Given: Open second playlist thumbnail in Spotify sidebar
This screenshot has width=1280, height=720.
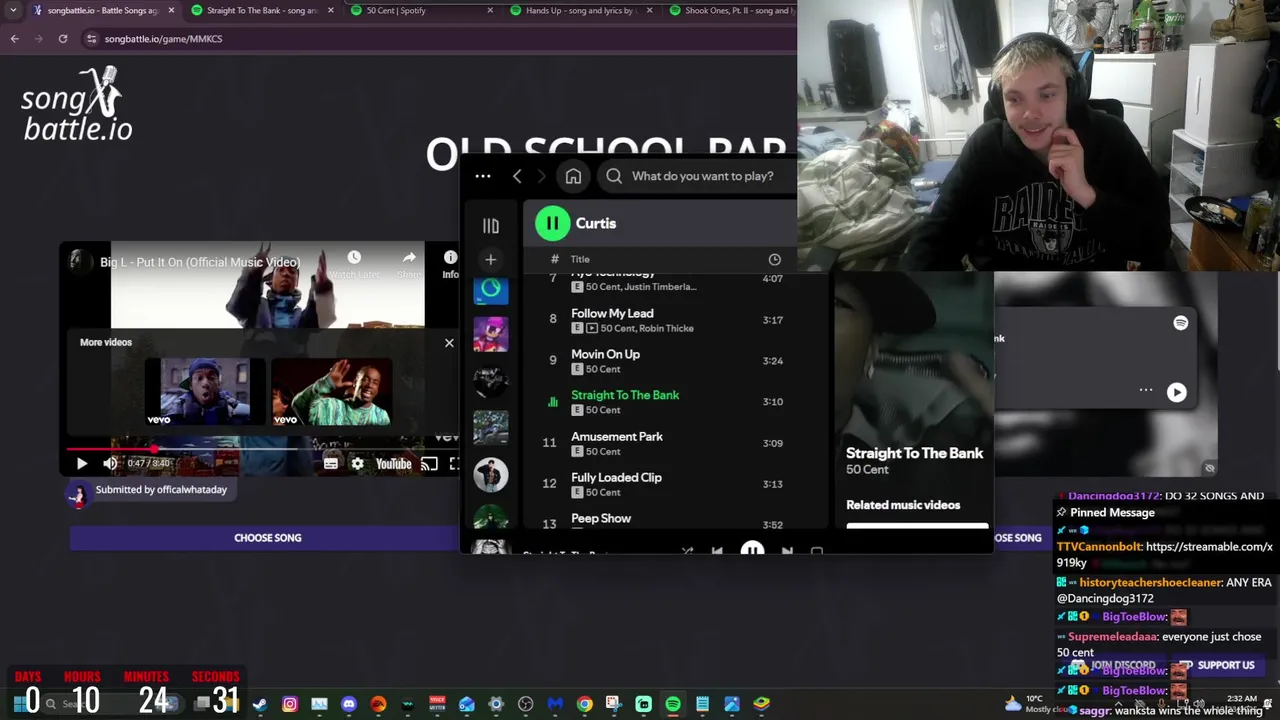Looking at the screenshot, I should 490,334.
